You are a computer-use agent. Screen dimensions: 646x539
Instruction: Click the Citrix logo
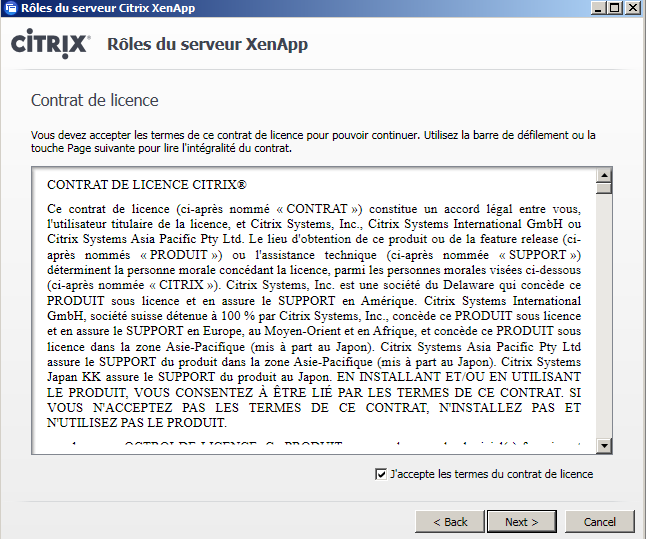tap(50, 43)
